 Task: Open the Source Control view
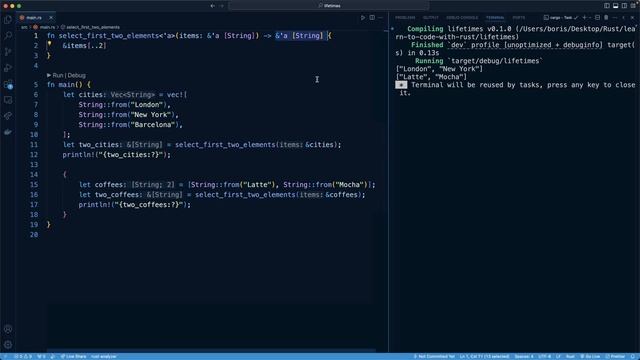pyautogui.click(x=8, y=52)
